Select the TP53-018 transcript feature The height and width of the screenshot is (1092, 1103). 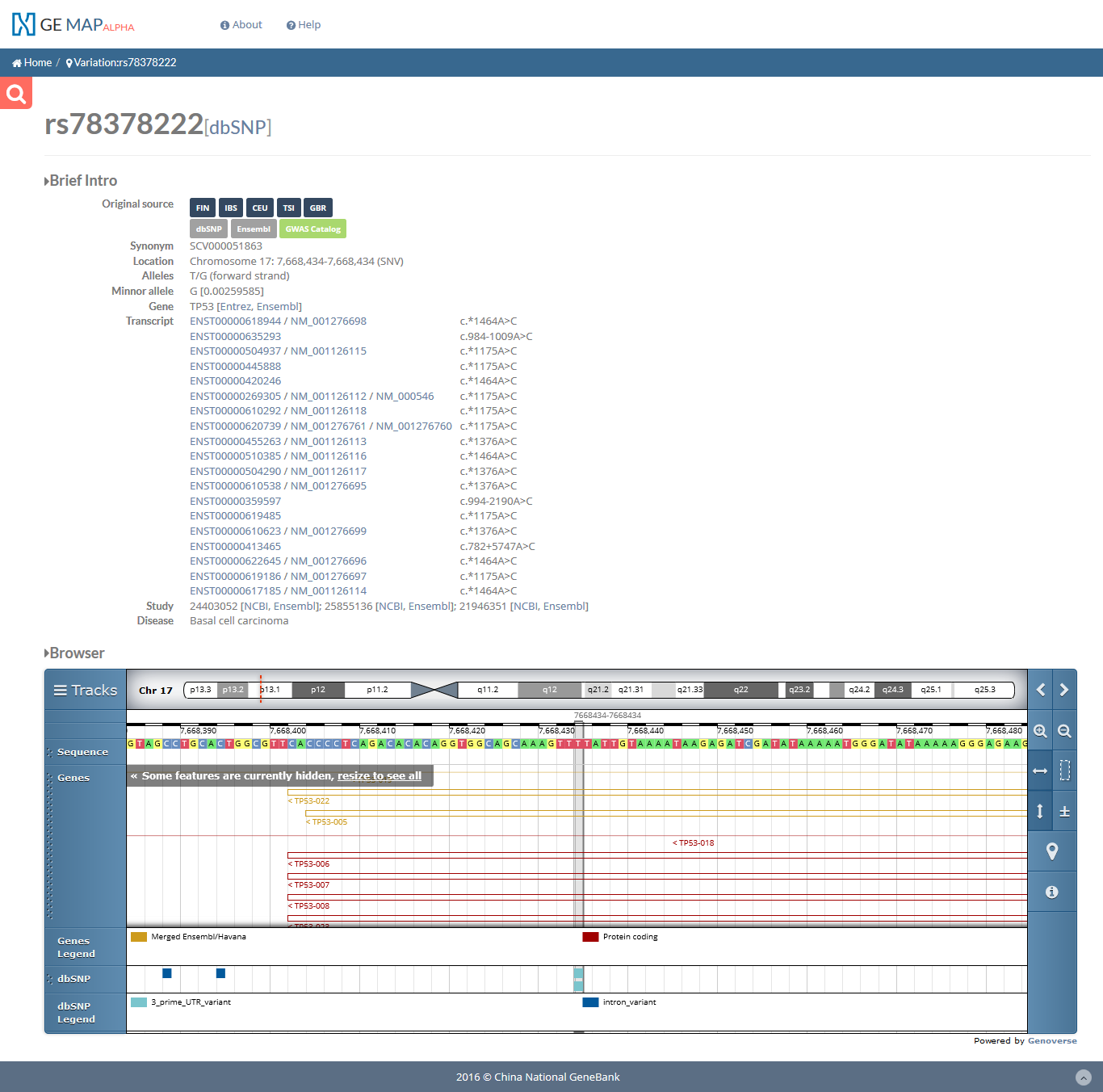[694, 843]
